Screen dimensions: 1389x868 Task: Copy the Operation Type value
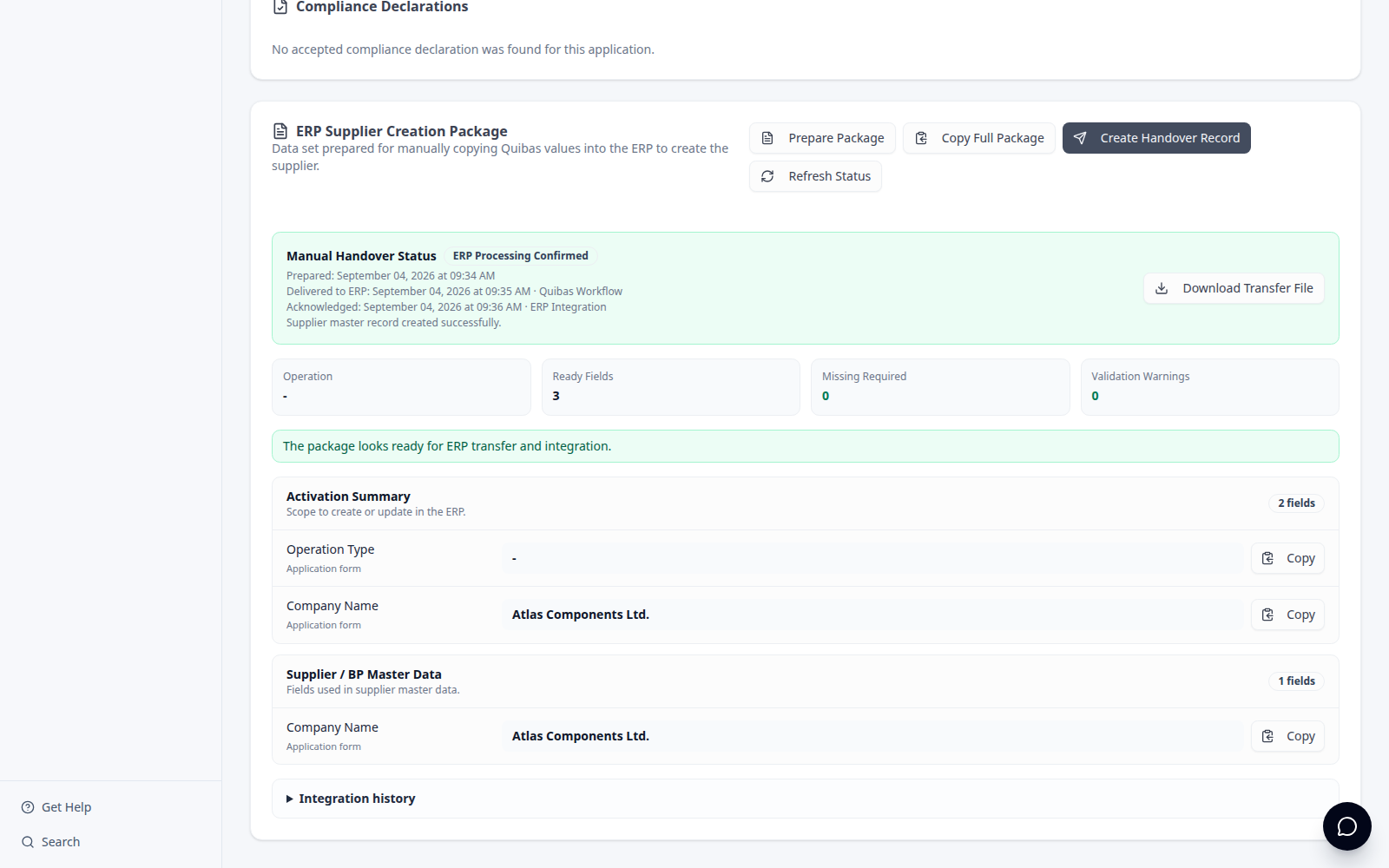click(1287, 558)
